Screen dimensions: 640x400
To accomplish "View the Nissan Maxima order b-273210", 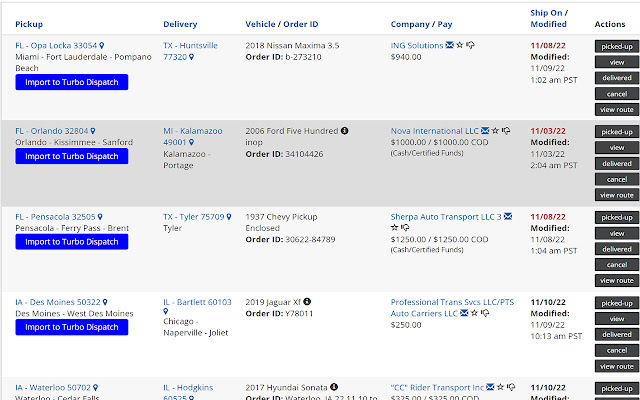I will coord(617,62).
